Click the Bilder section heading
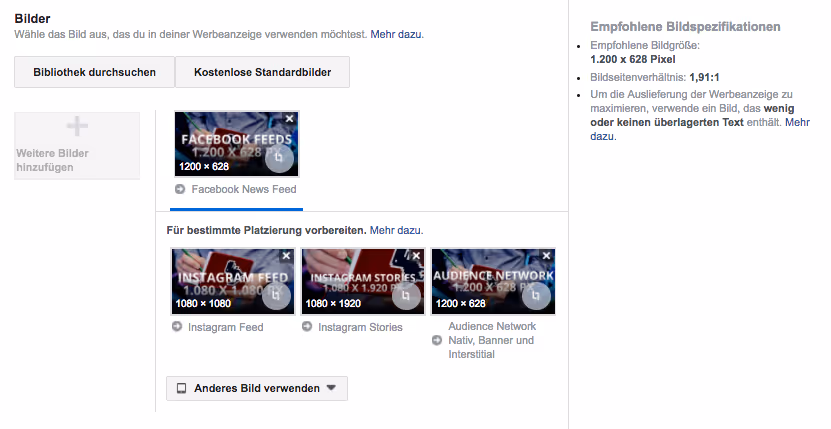 pyautogui.click(x=32, y=19)
